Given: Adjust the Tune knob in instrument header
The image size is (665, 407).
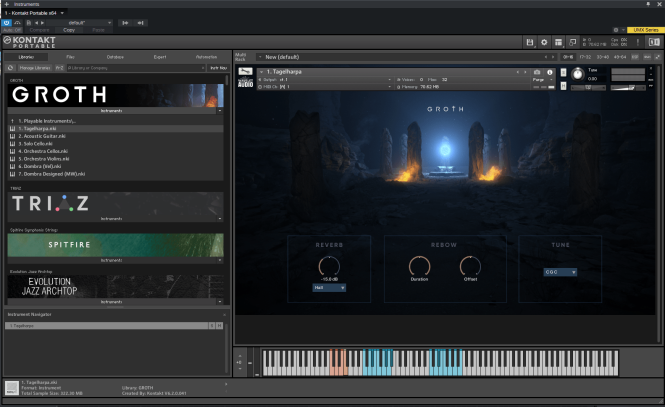Looking at the screenshot, I should coord(577,74).
